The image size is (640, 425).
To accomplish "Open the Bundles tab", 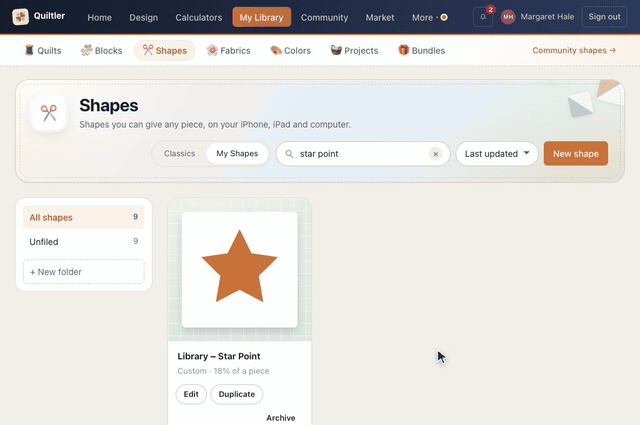I will (422, 51).
